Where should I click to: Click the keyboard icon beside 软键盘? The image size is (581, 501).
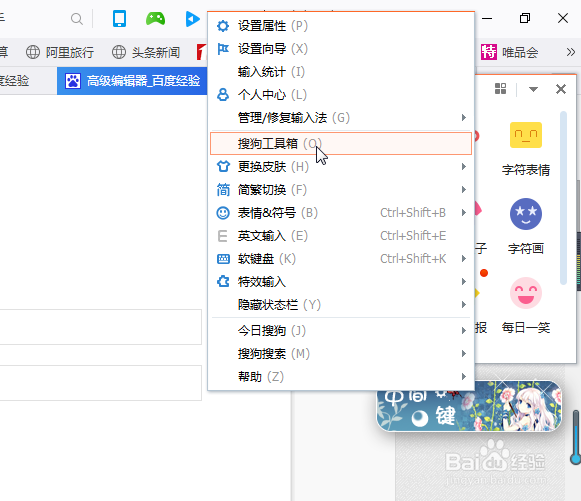click(223, 259)
